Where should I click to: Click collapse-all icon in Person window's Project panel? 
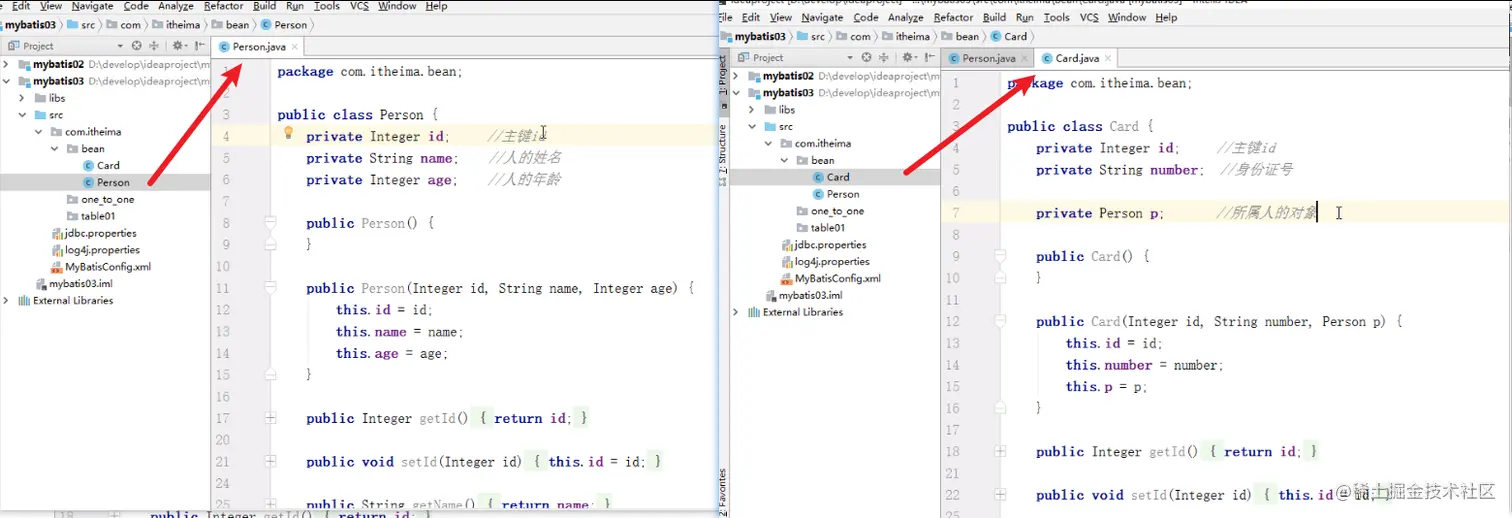(154, 45)
